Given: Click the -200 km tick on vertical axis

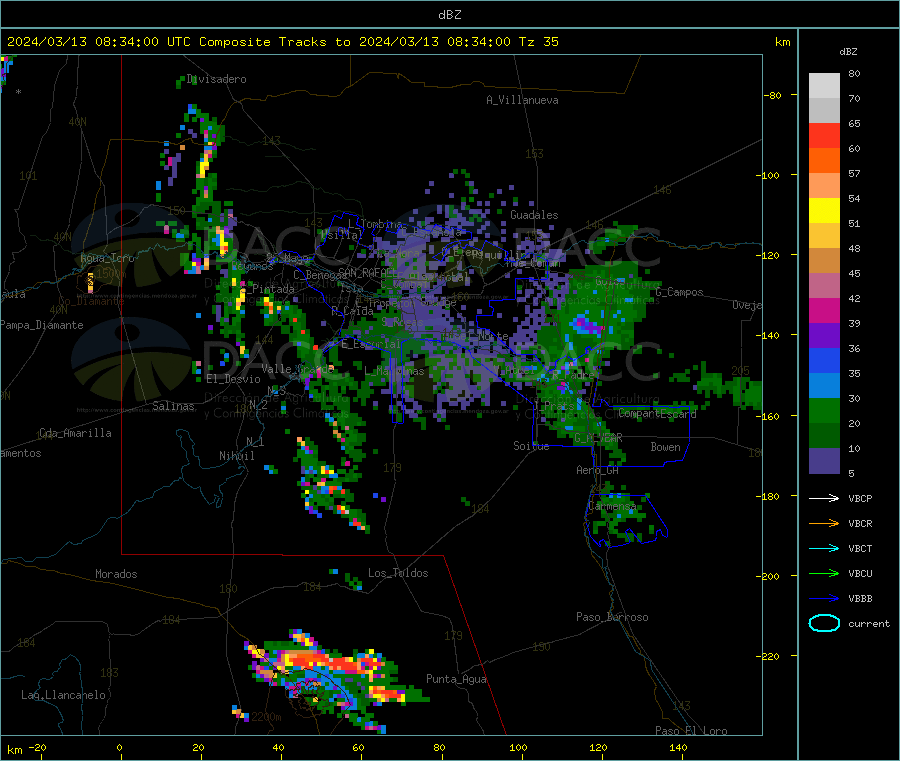Looking at the screenshot, I should coord(770,576).
